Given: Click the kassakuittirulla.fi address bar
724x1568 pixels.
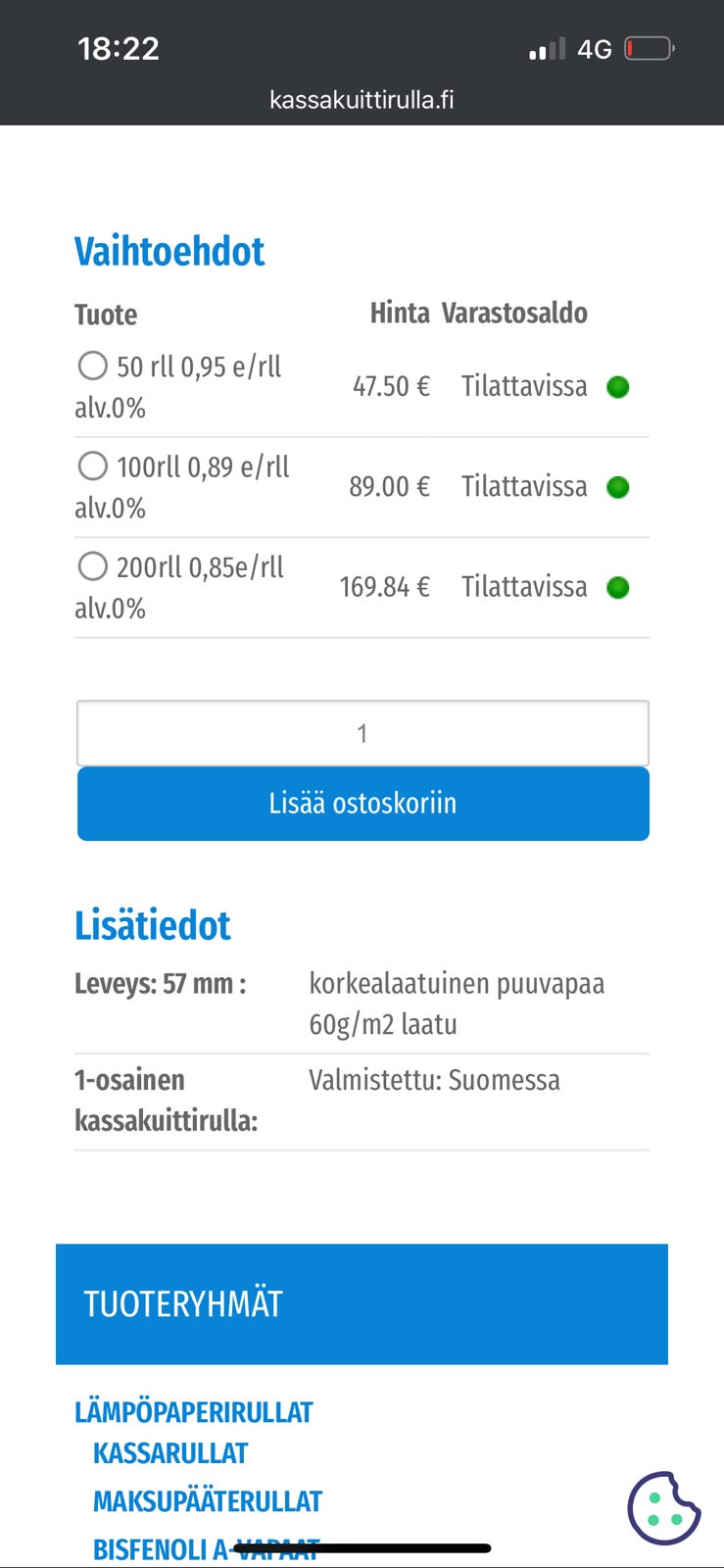Looking at the screenshot, I should [362, 98].
